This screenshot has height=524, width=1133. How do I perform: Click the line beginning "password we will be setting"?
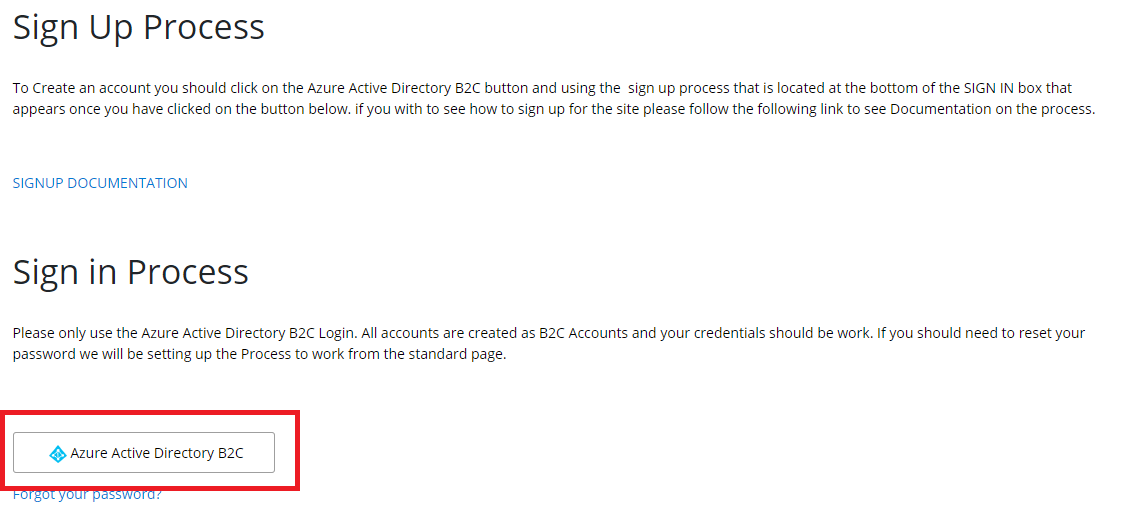coord(259,354)
